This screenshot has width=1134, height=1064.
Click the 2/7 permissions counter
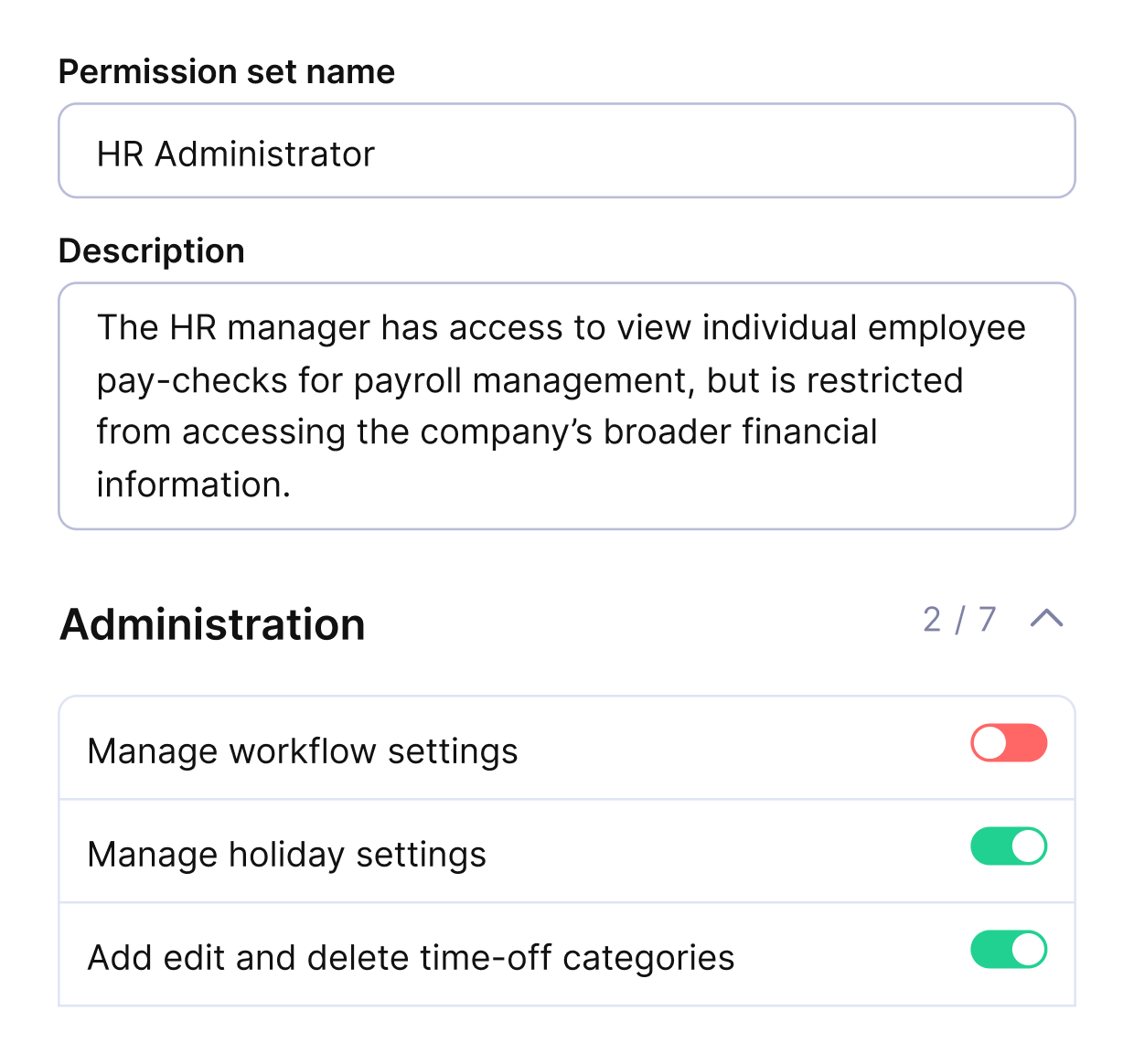[x=959, y=621]
